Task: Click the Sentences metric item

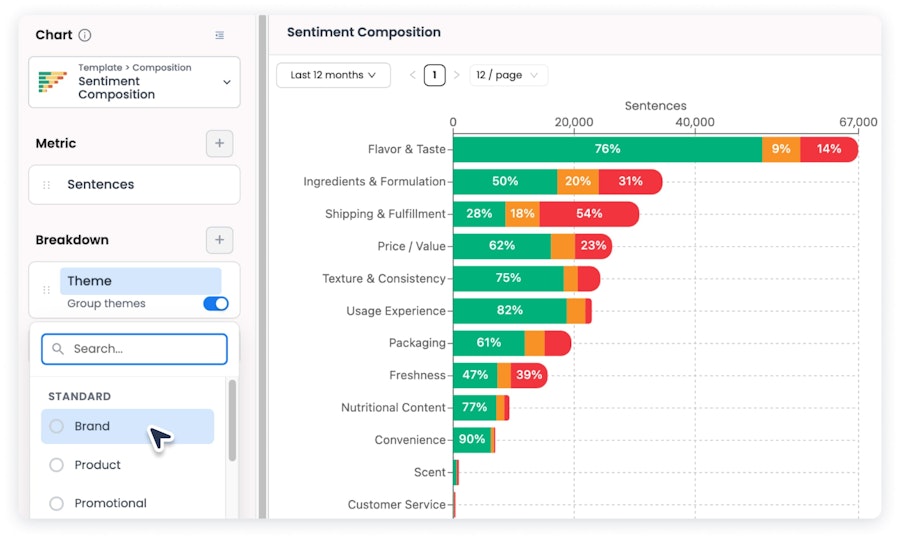Action: (x=134, y=185)
